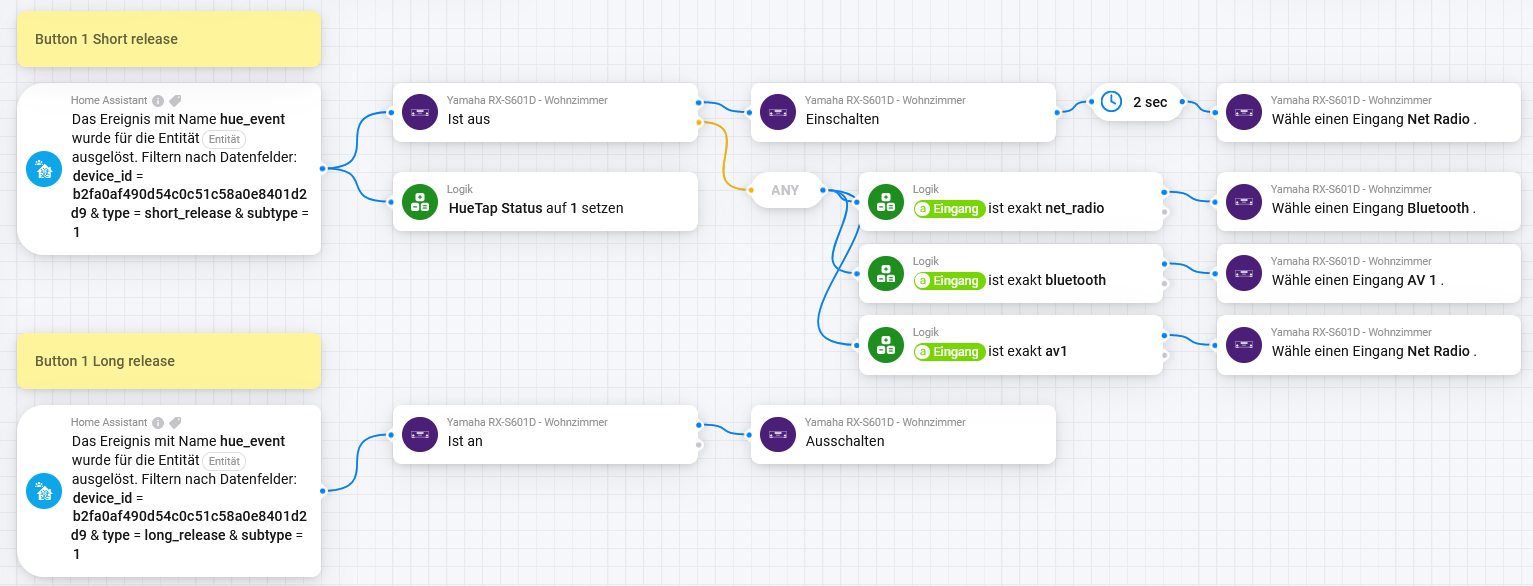Click the "ist exakt av1" text
Screen dimensions: 1533x586
click(x=1028, y=351)
